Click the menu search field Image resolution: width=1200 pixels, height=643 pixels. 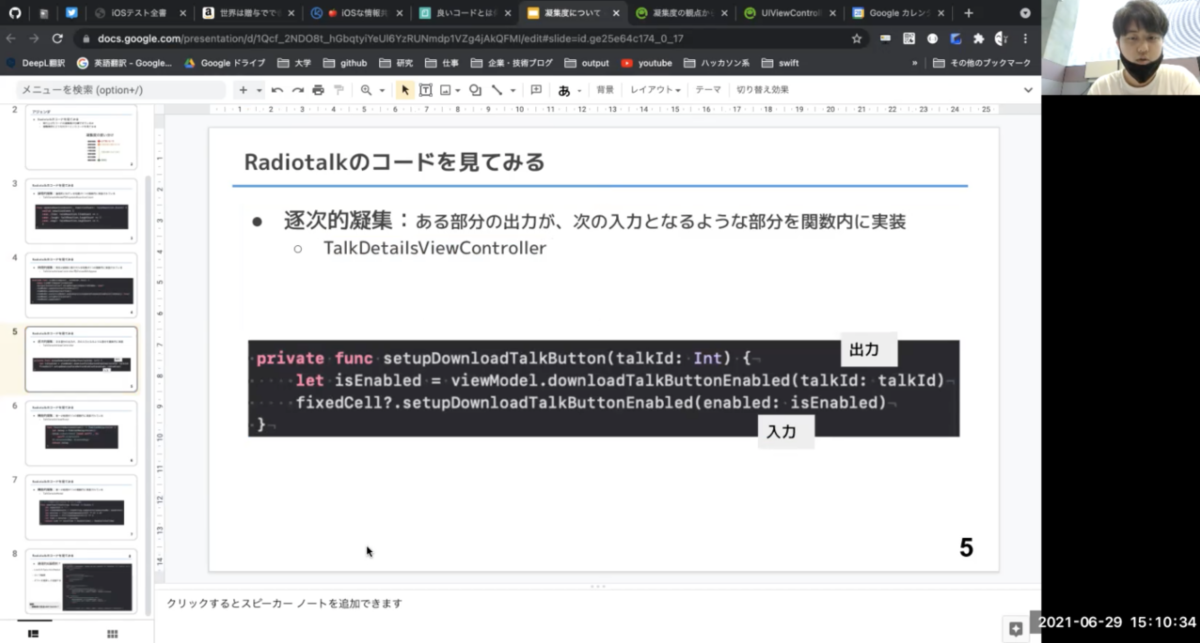(121, 90)
